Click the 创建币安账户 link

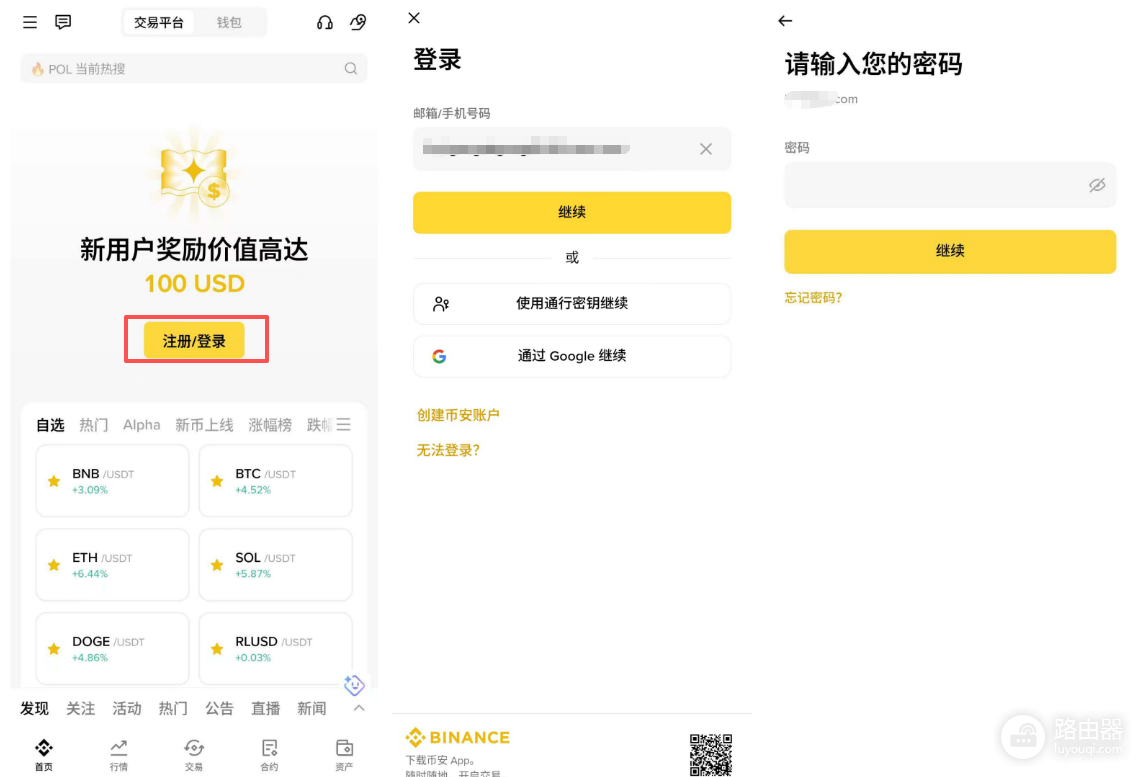click(x=458, y=415)
